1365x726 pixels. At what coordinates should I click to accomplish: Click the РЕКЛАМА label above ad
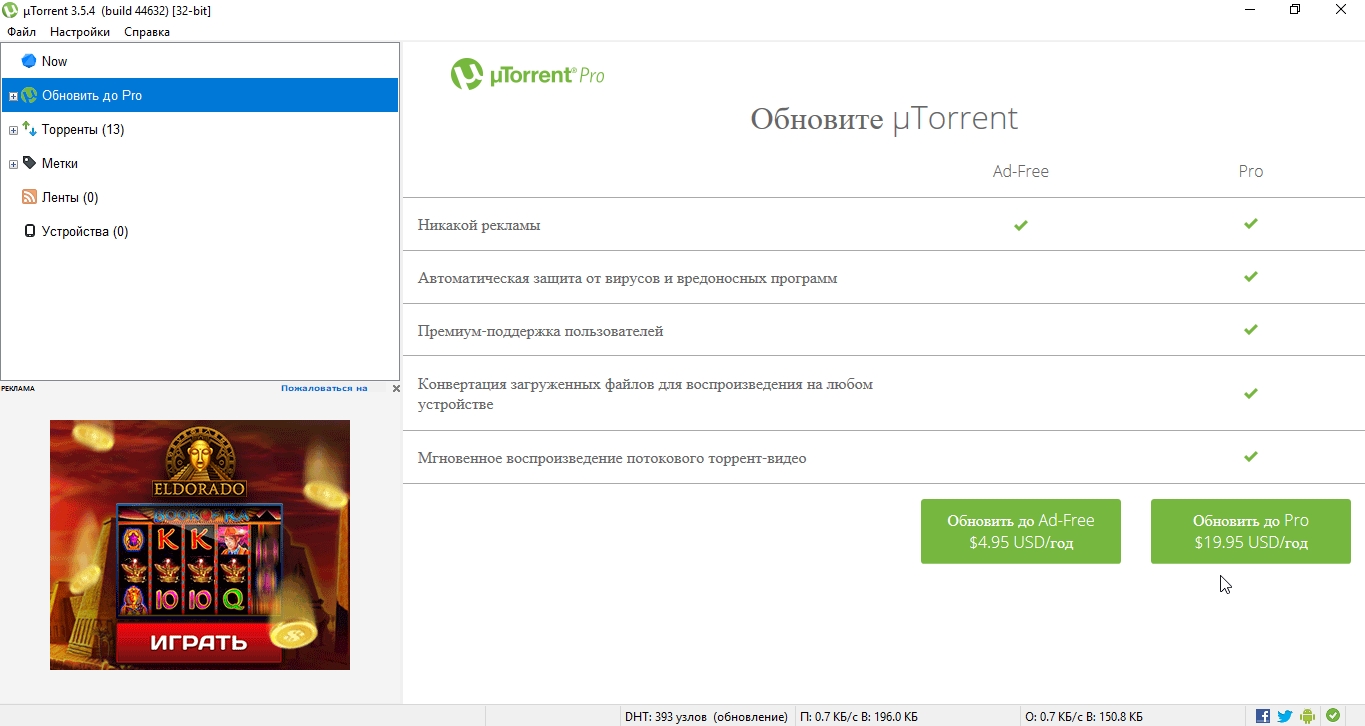point(18,388)
